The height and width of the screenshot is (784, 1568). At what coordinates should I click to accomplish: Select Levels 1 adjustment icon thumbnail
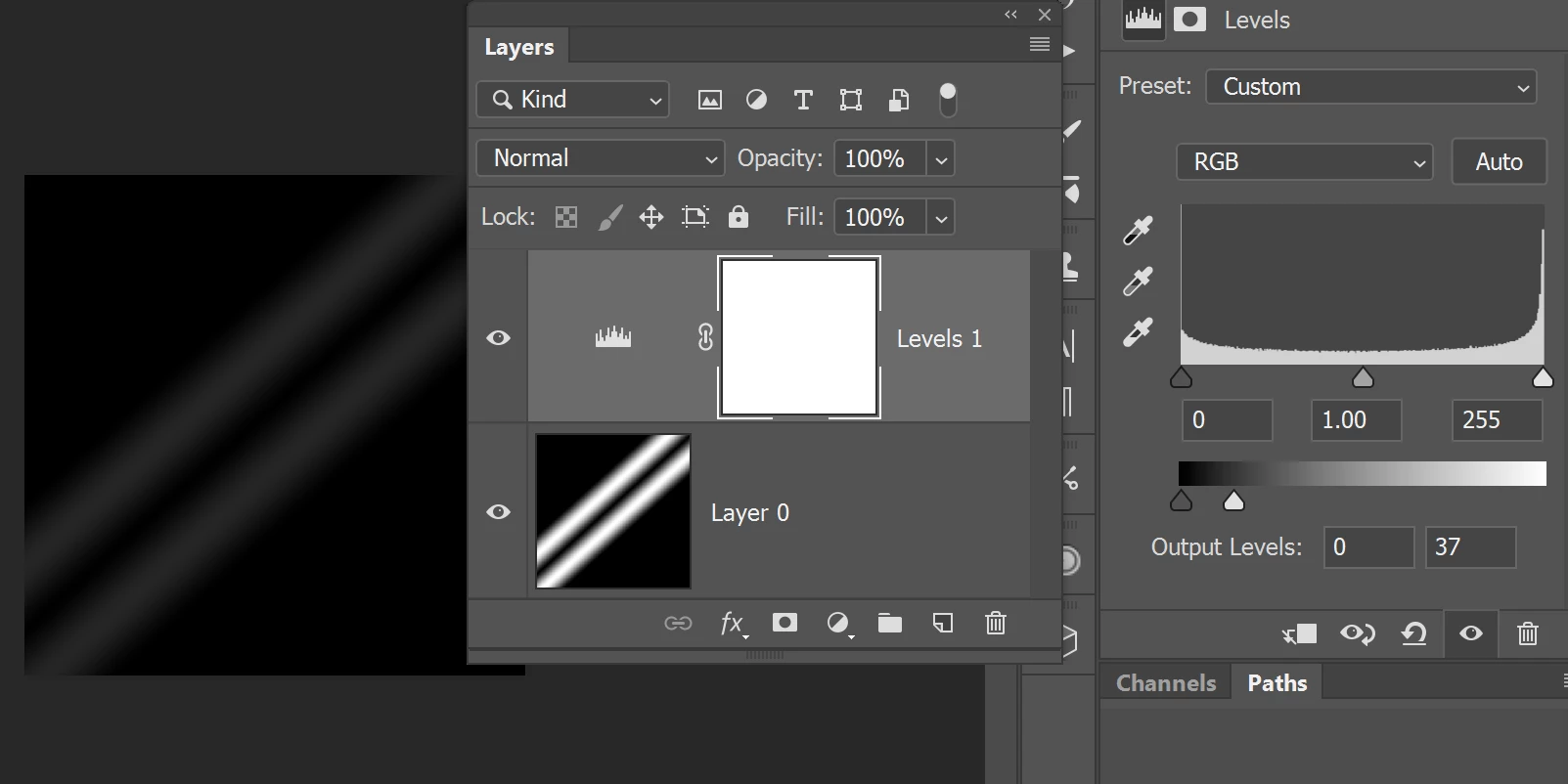point(613,337)
